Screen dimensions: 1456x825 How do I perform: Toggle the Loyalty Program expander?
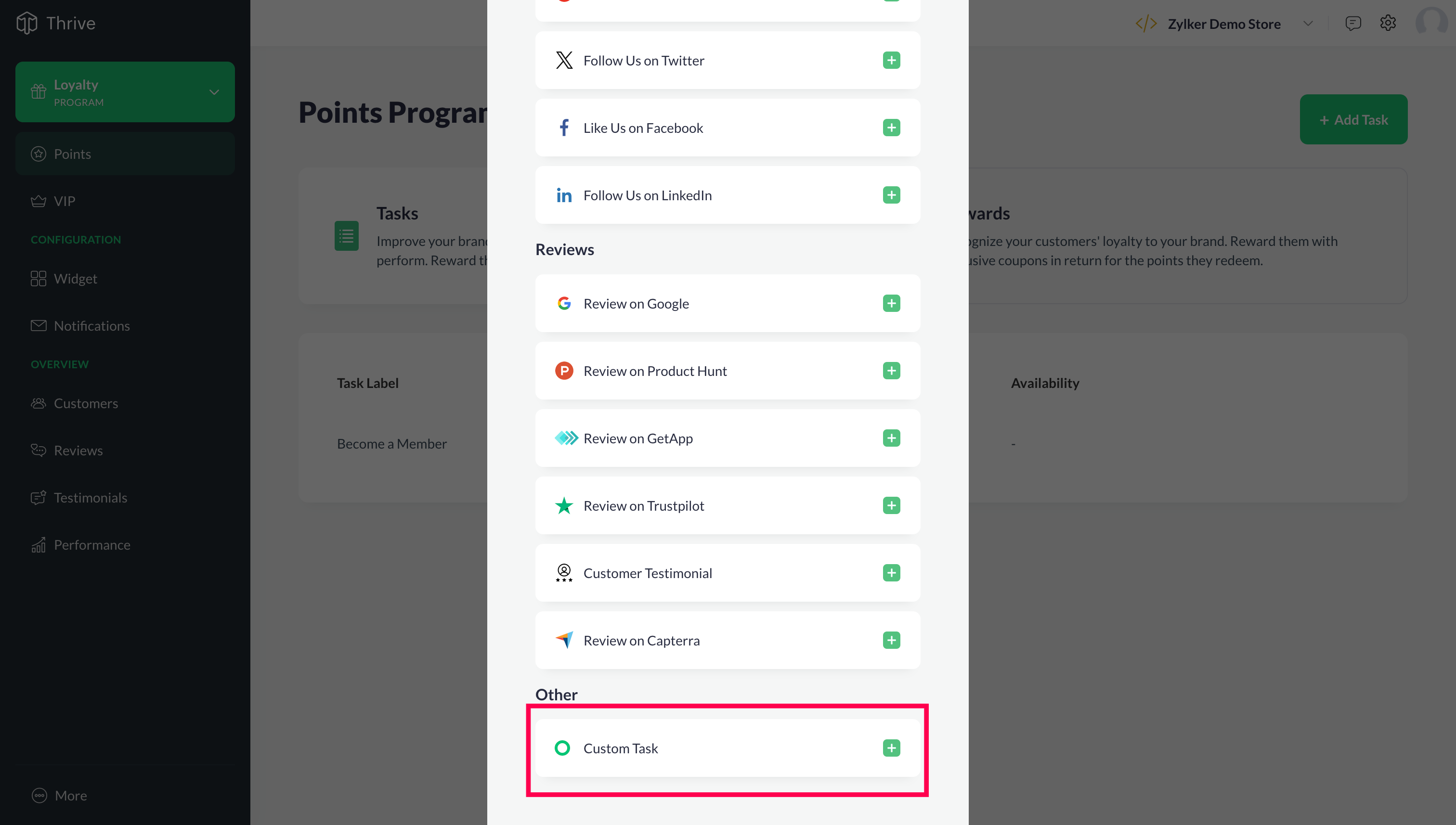[x=214, y=91]
